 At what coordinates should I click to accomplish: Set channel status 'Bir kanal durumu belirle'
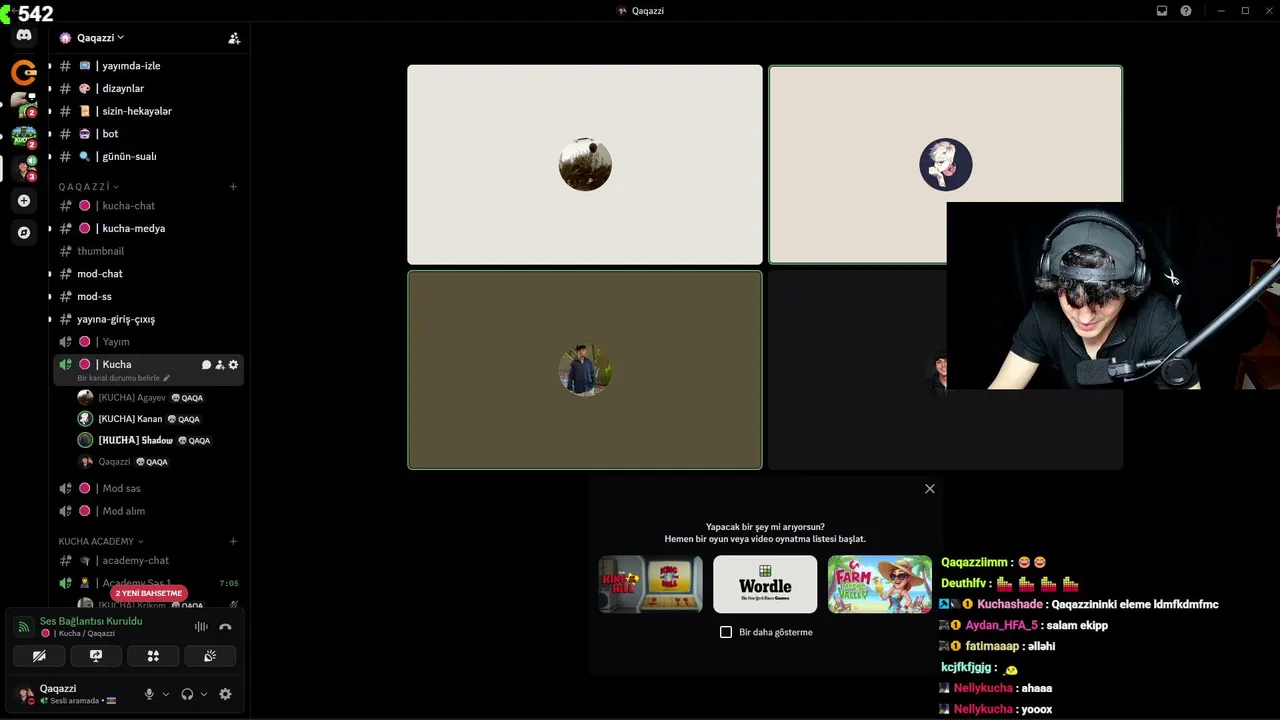coord(123,378)
